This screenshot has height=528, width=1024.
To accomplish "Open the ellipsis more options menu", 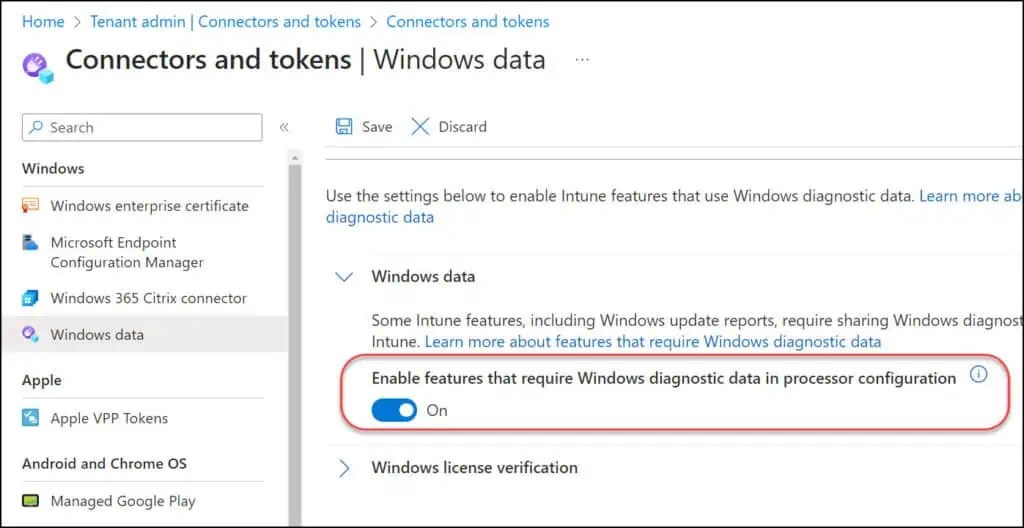I will coord(582,60).
